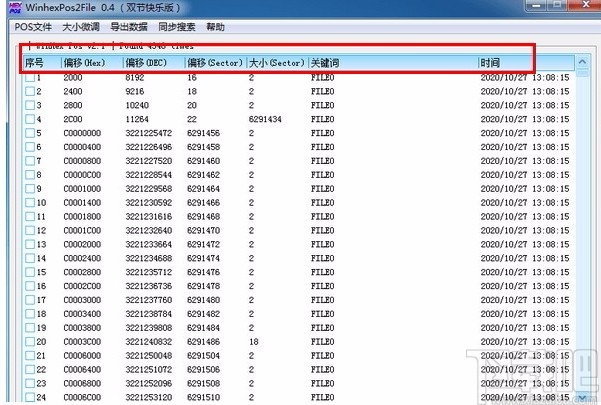Tick the checkbox for row 19
The height and width of the screenshot is (405, 601).
[30, 328]
